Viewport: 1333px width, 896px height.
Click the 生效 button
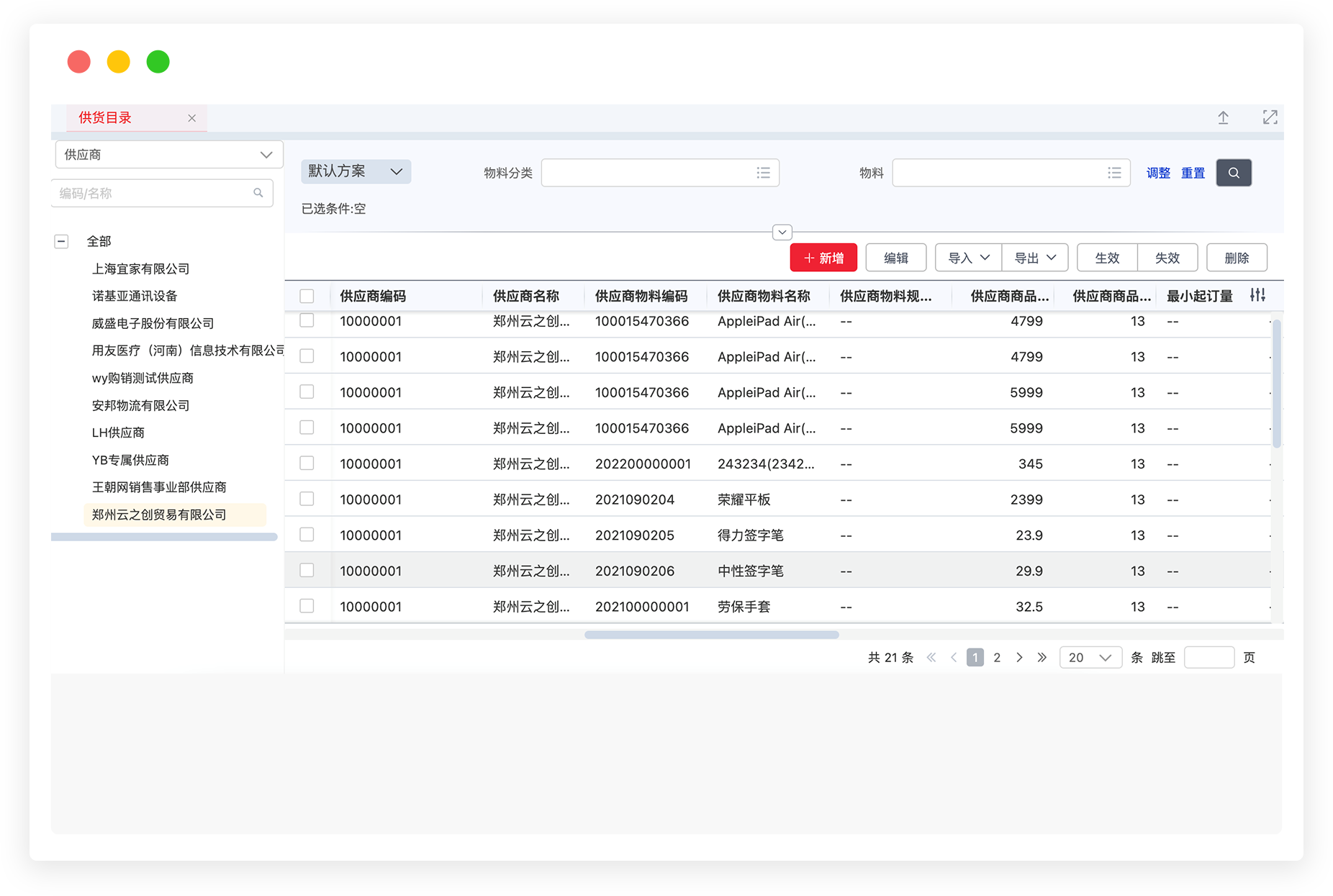pos(1107,258)
